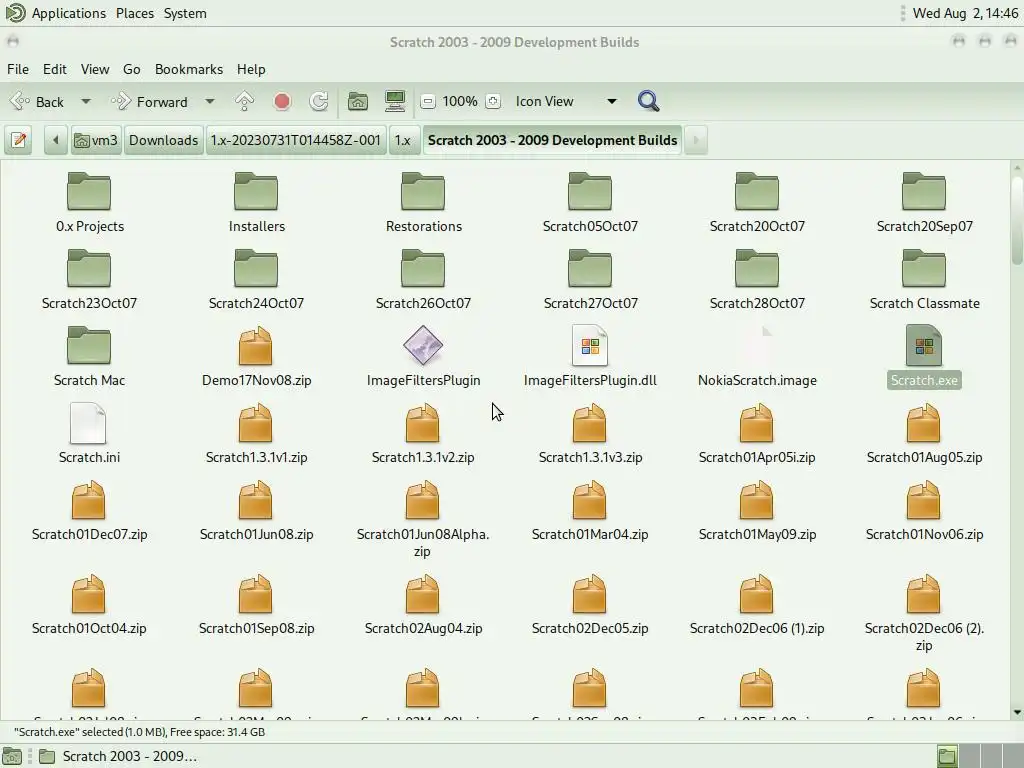Select the ImageFiltersPlugin.dll file

(590, 357)
